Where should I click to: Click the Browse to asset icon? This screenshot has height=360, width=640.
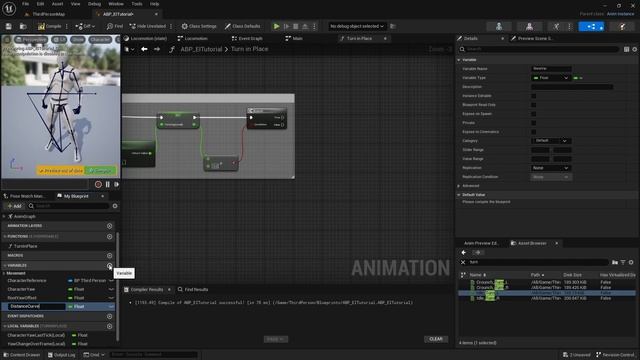pos(23,26)
